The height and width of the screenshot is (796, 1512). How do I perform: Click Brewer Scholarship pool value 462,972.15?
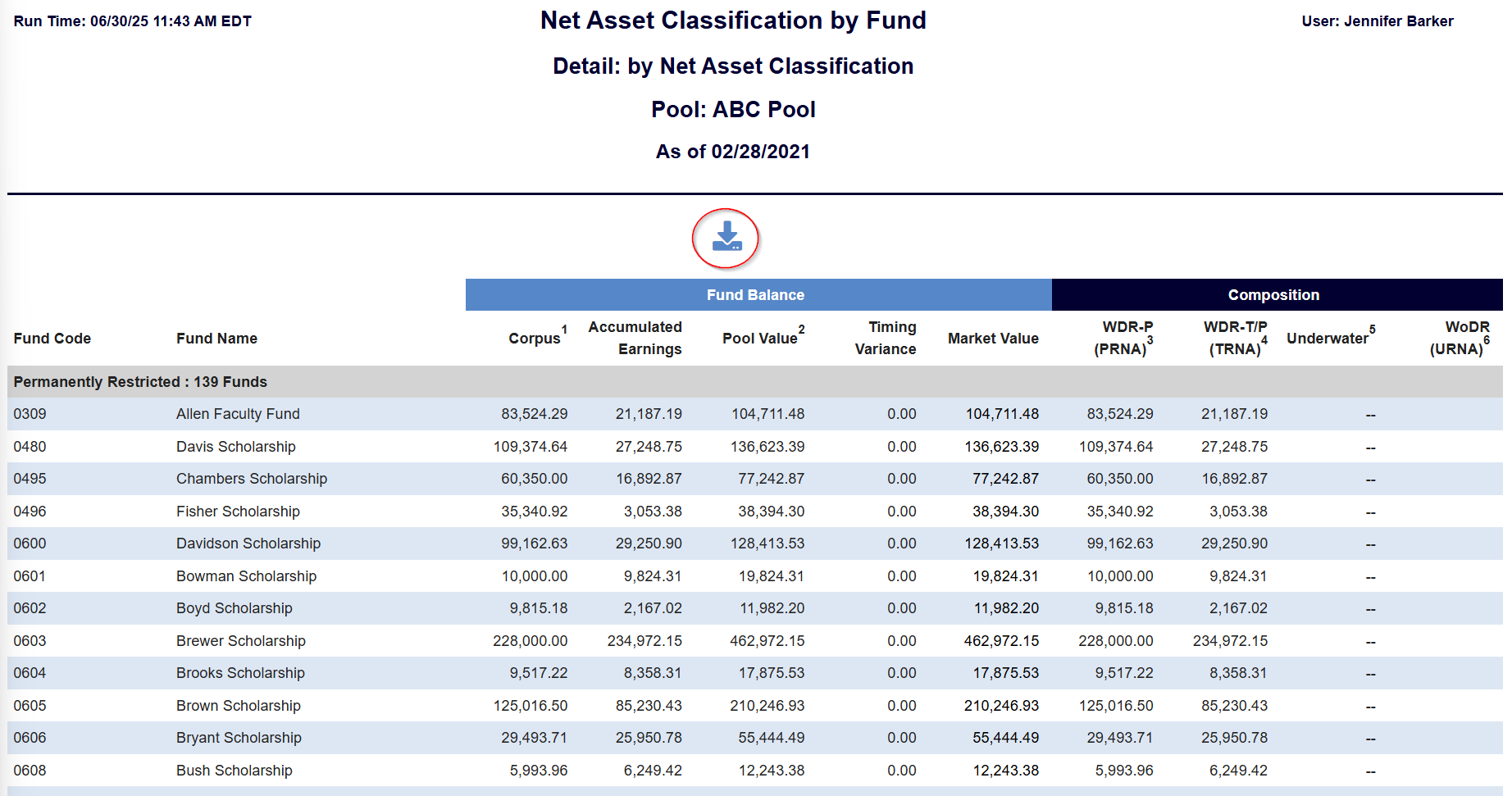[x=767, y=641]
